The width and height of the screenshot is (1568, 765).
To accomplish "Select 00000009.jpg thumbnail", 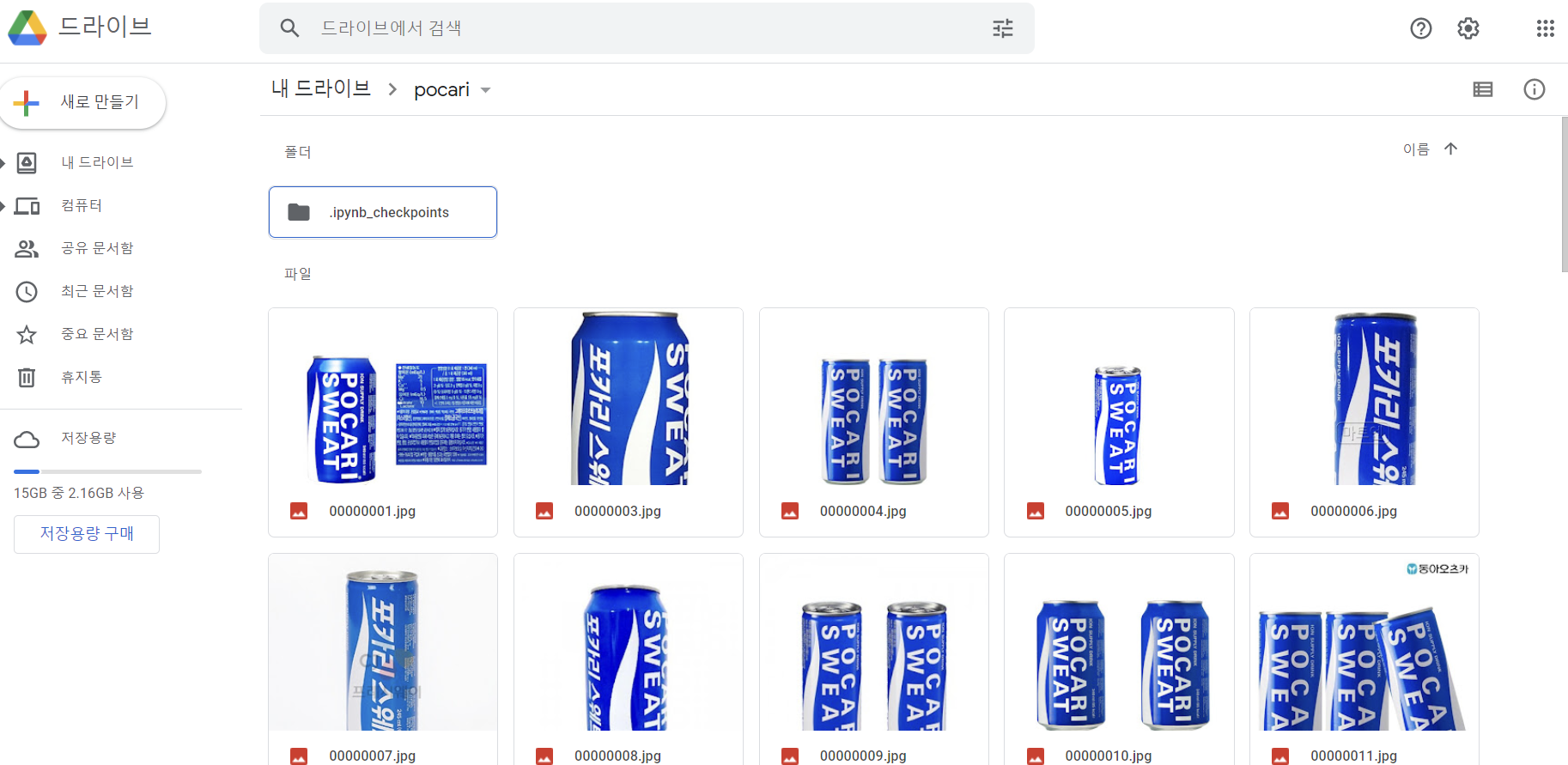I will coord(874,642).
